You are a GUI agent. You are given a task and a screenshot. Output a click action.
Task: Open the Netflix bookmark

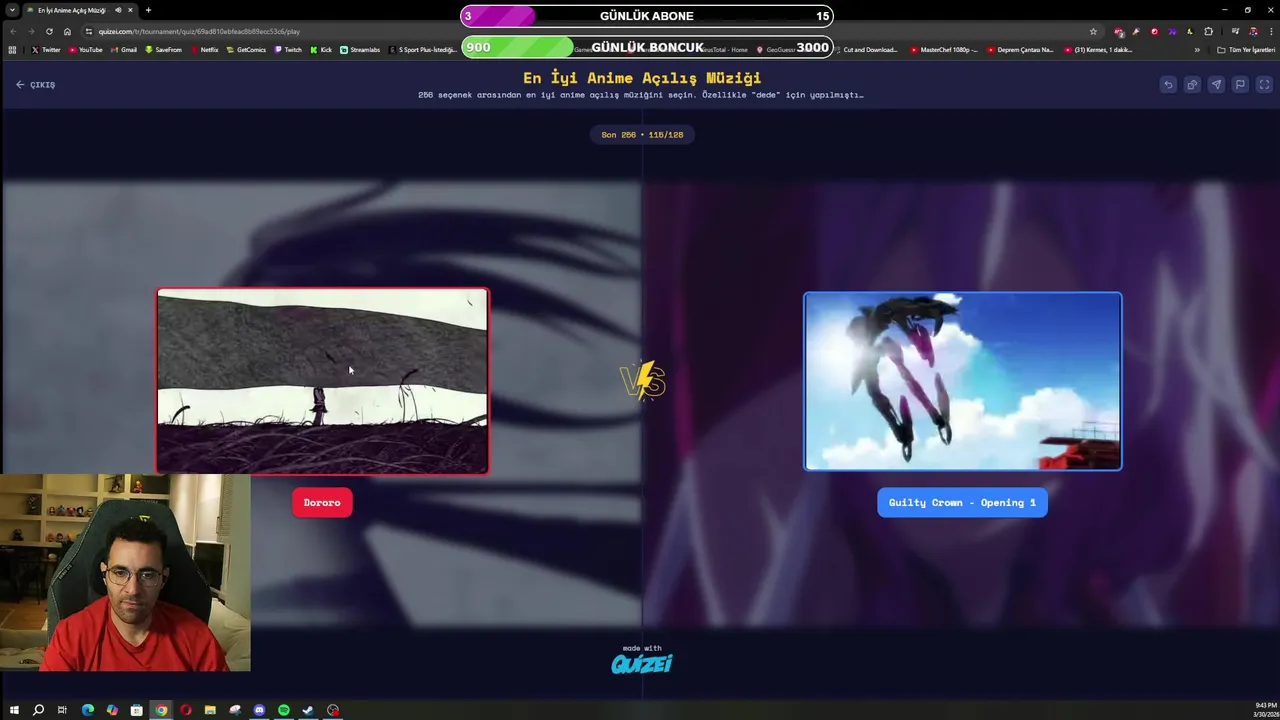pos(204,49)
